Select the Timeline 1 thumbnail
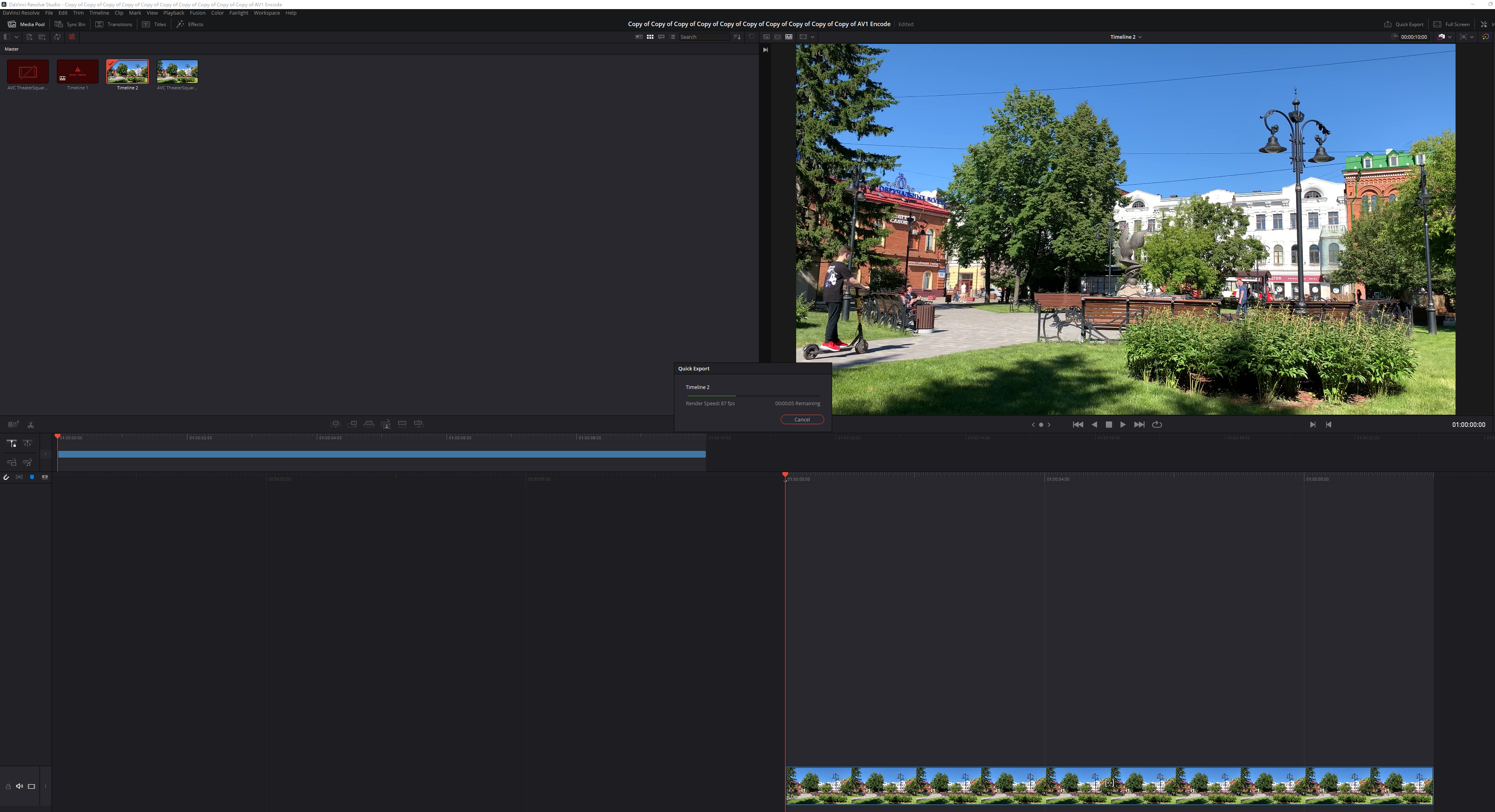The image size is (1495, 812). pyautogui.click(x=78, y=72)
